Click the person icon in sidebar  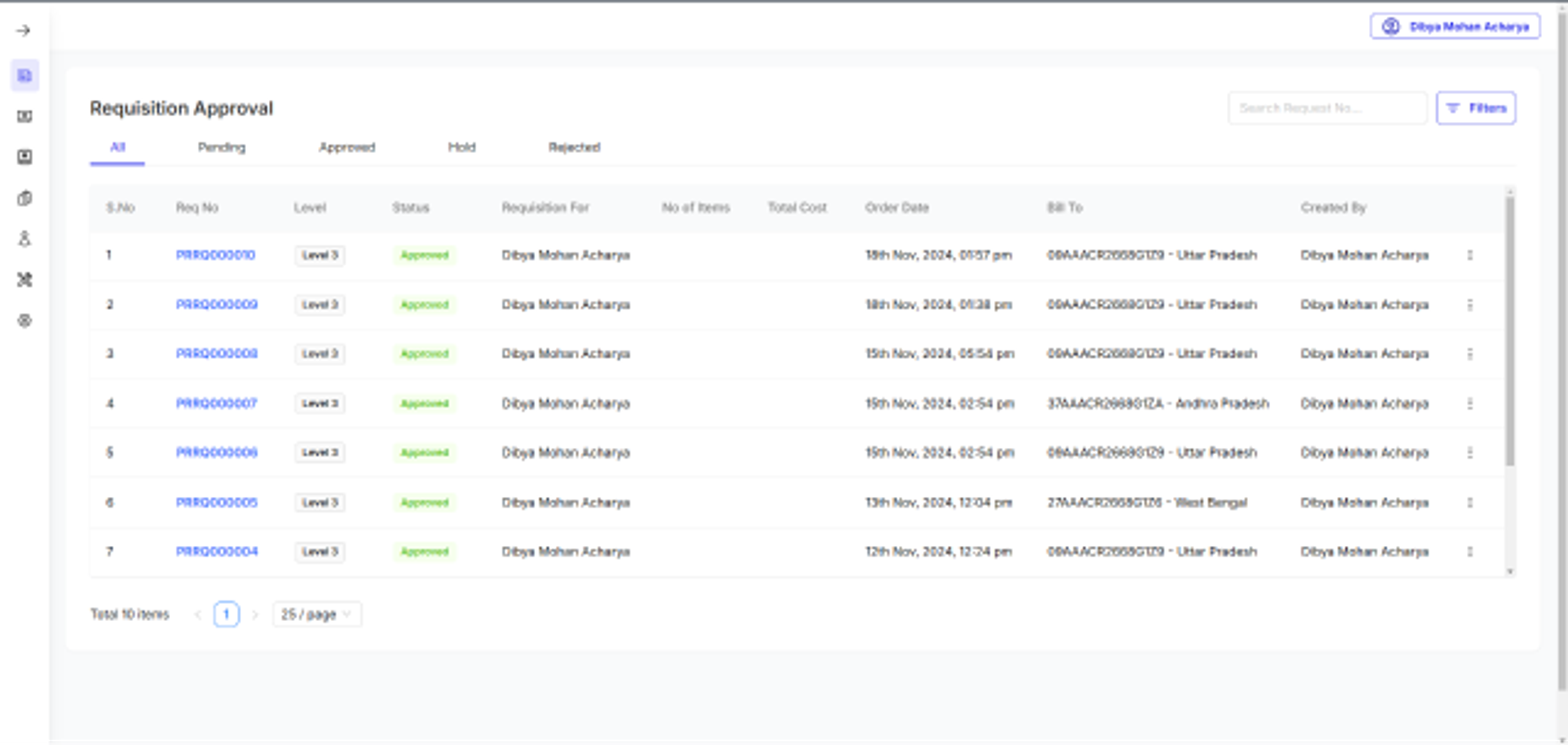point(25,239)
